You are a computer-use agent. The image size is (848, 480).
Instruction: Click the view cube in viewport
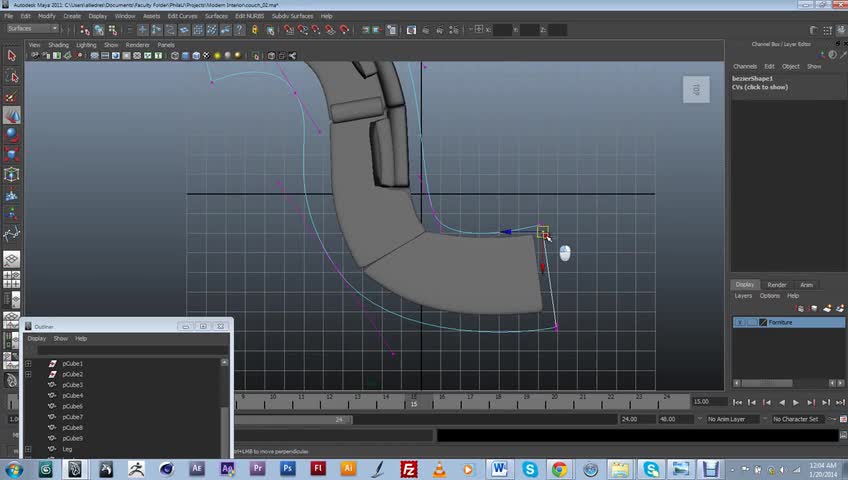pyautogui.click(x=696, y=91)
